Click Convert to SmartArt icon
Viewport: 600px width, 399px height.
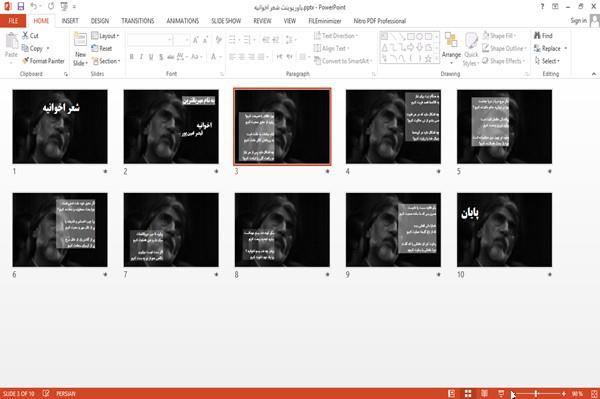click(x=343, y=61)
